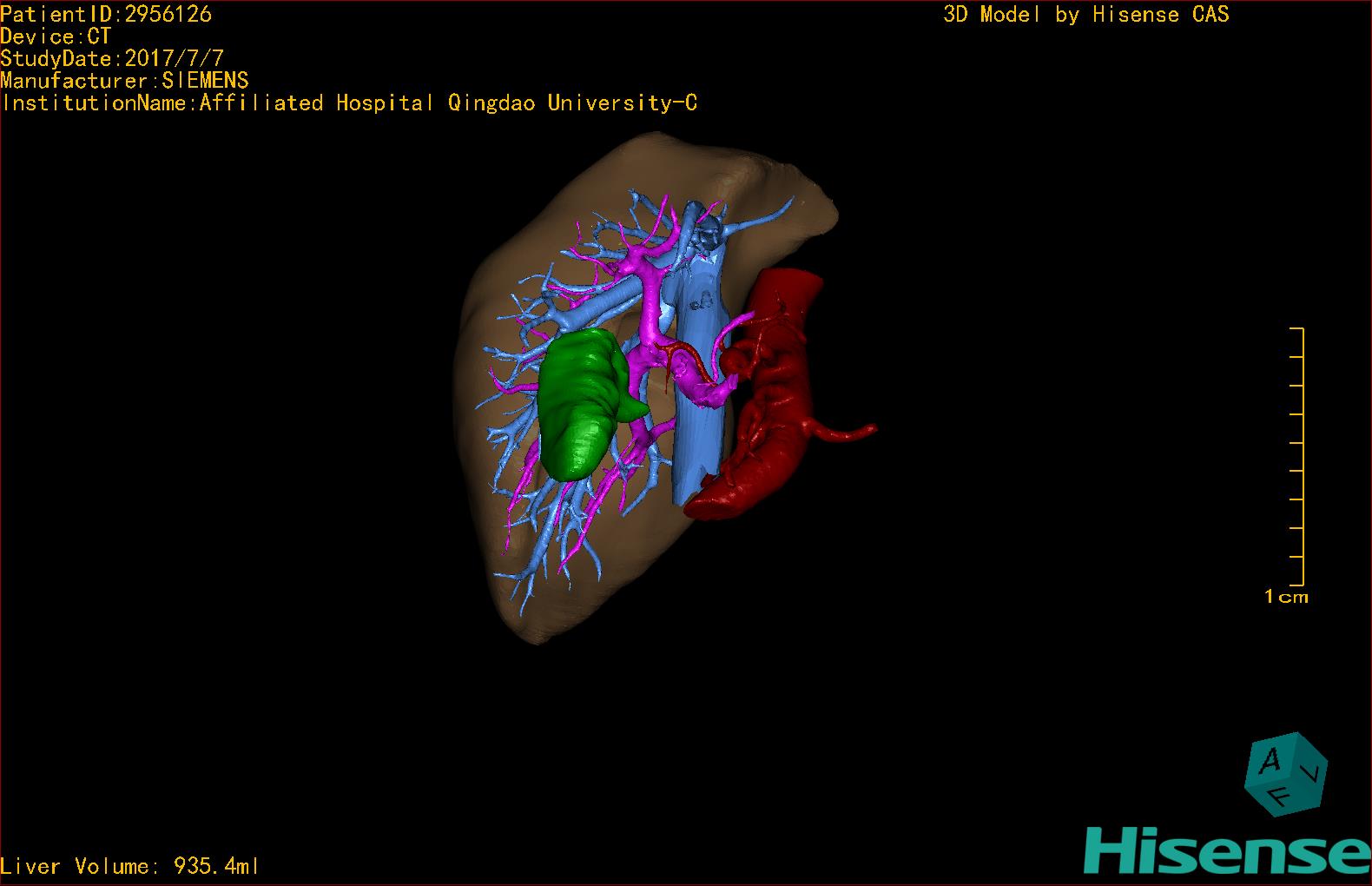This screenshot has height=886, width=1372.
Task: Click the PatientID:2956126 text
Action: tap(106, 14)
